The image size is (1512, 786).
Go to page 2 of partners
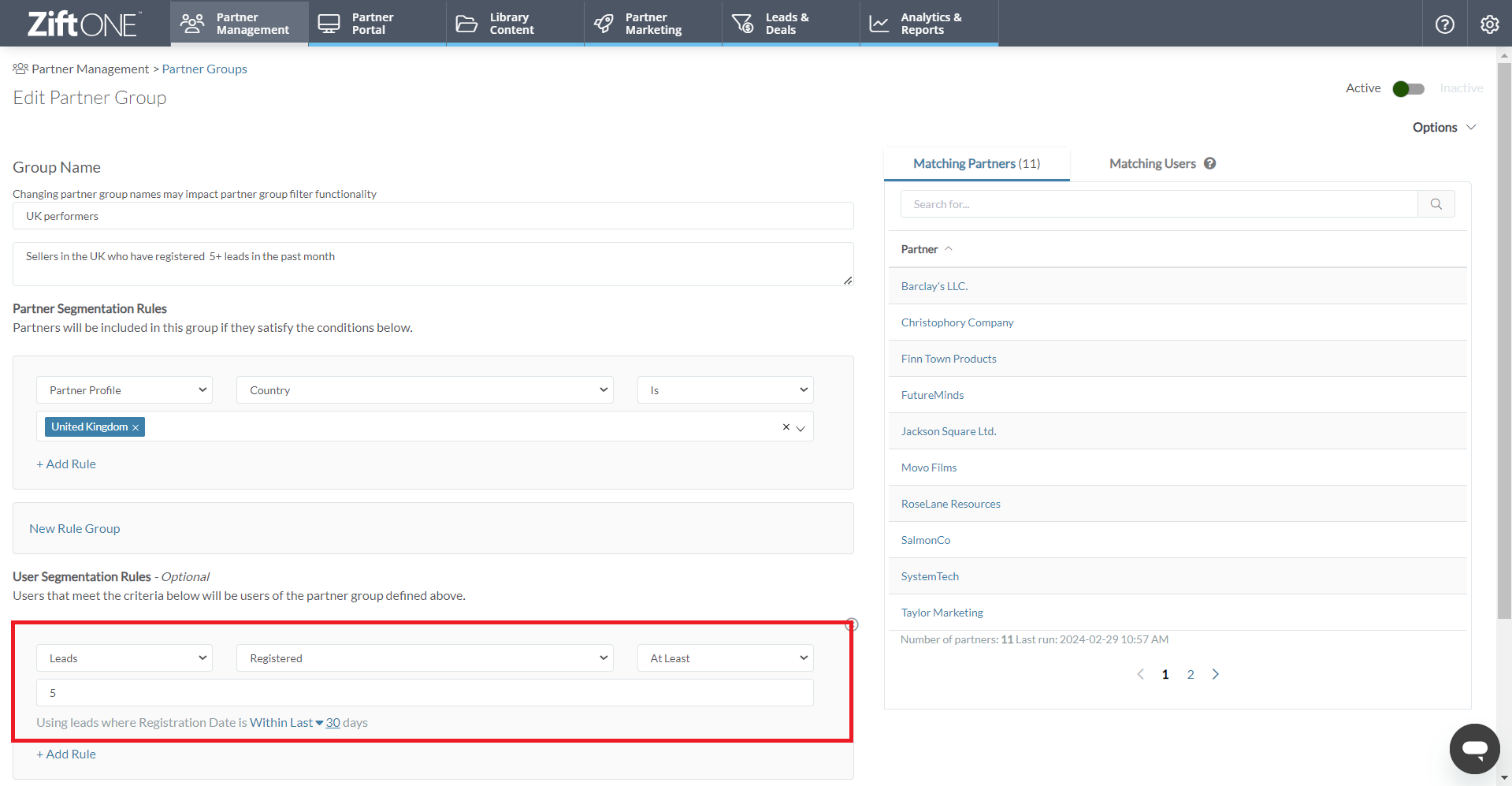[1190, 674]
